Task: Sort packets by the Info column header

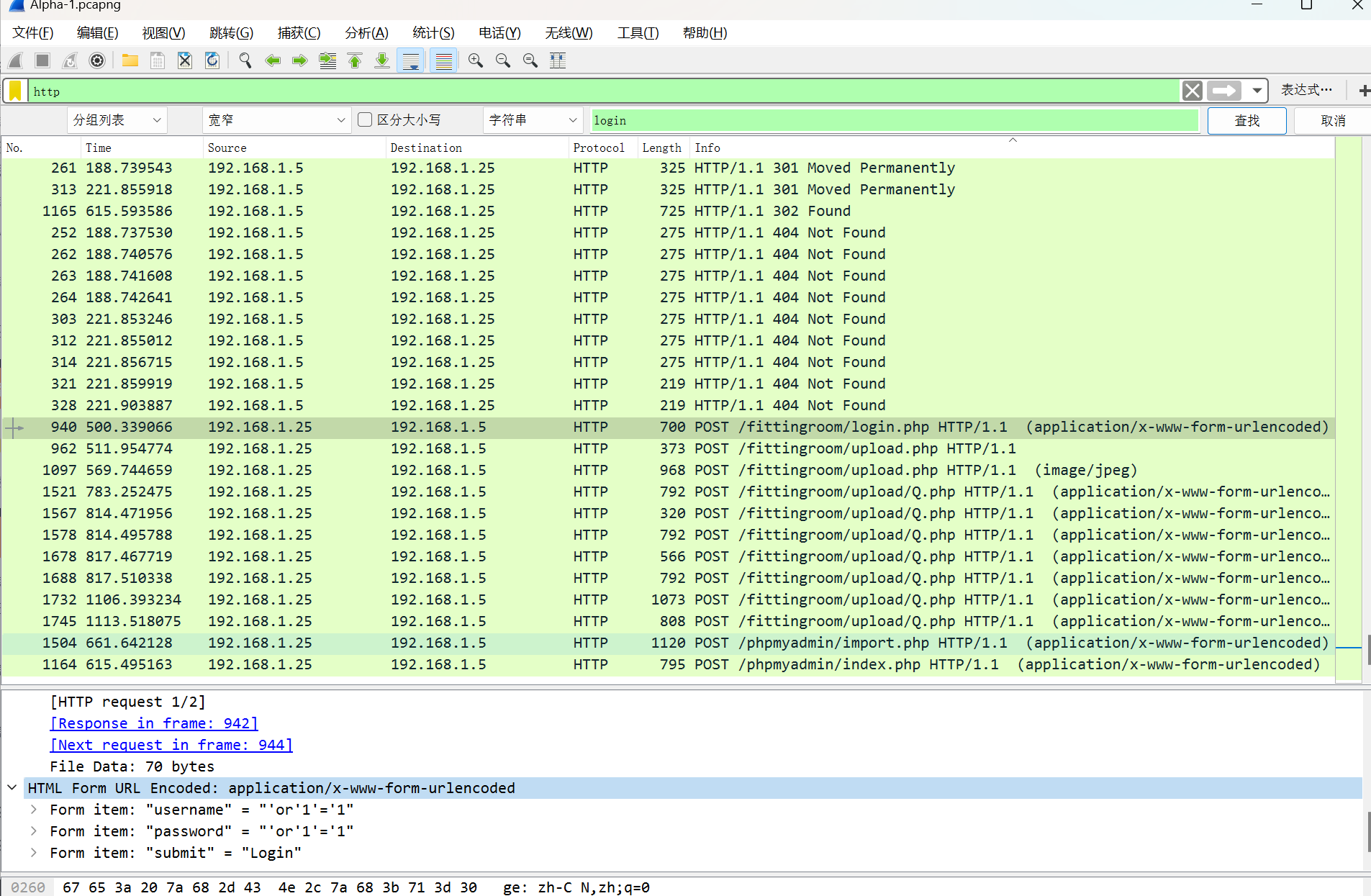Action: click(1012, 148)
